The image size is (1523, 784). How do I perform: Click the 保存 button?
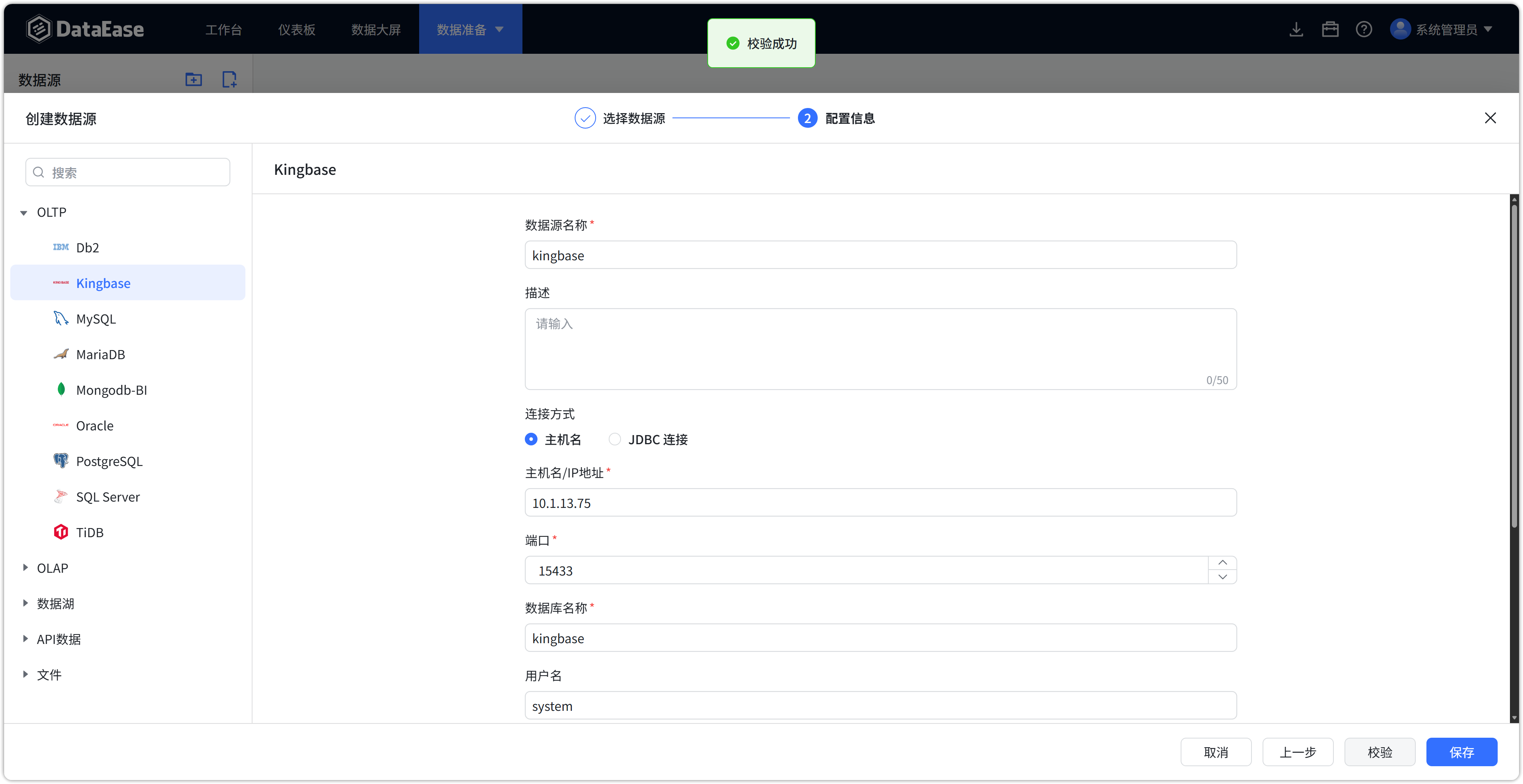(x=1462, y=752)
